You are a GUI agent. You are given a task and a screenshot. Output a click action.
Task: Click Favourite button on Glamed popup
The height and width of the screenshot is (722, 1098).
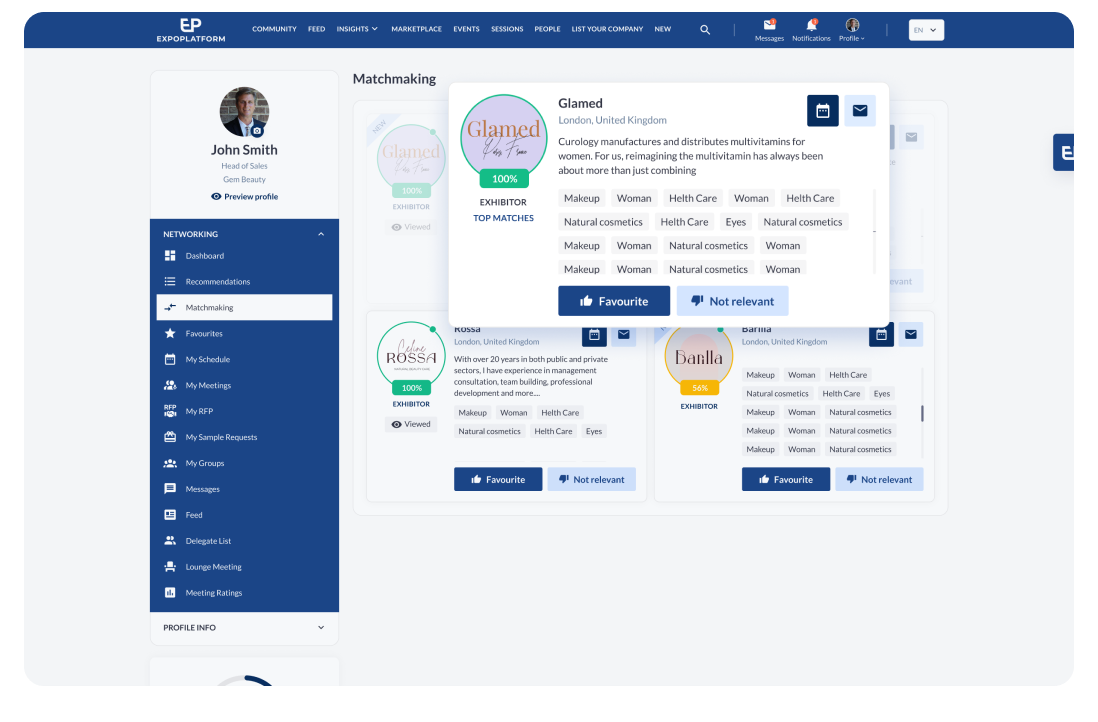[x=613, y=301]
